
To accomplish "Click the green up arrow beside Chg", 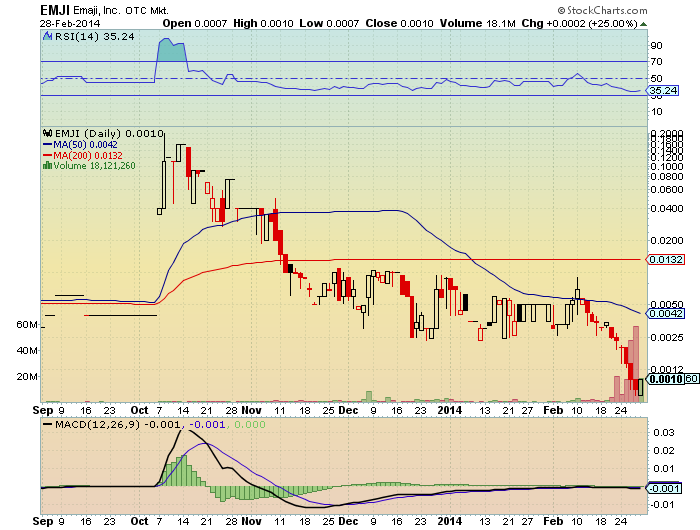I will [x=643, y=24].
